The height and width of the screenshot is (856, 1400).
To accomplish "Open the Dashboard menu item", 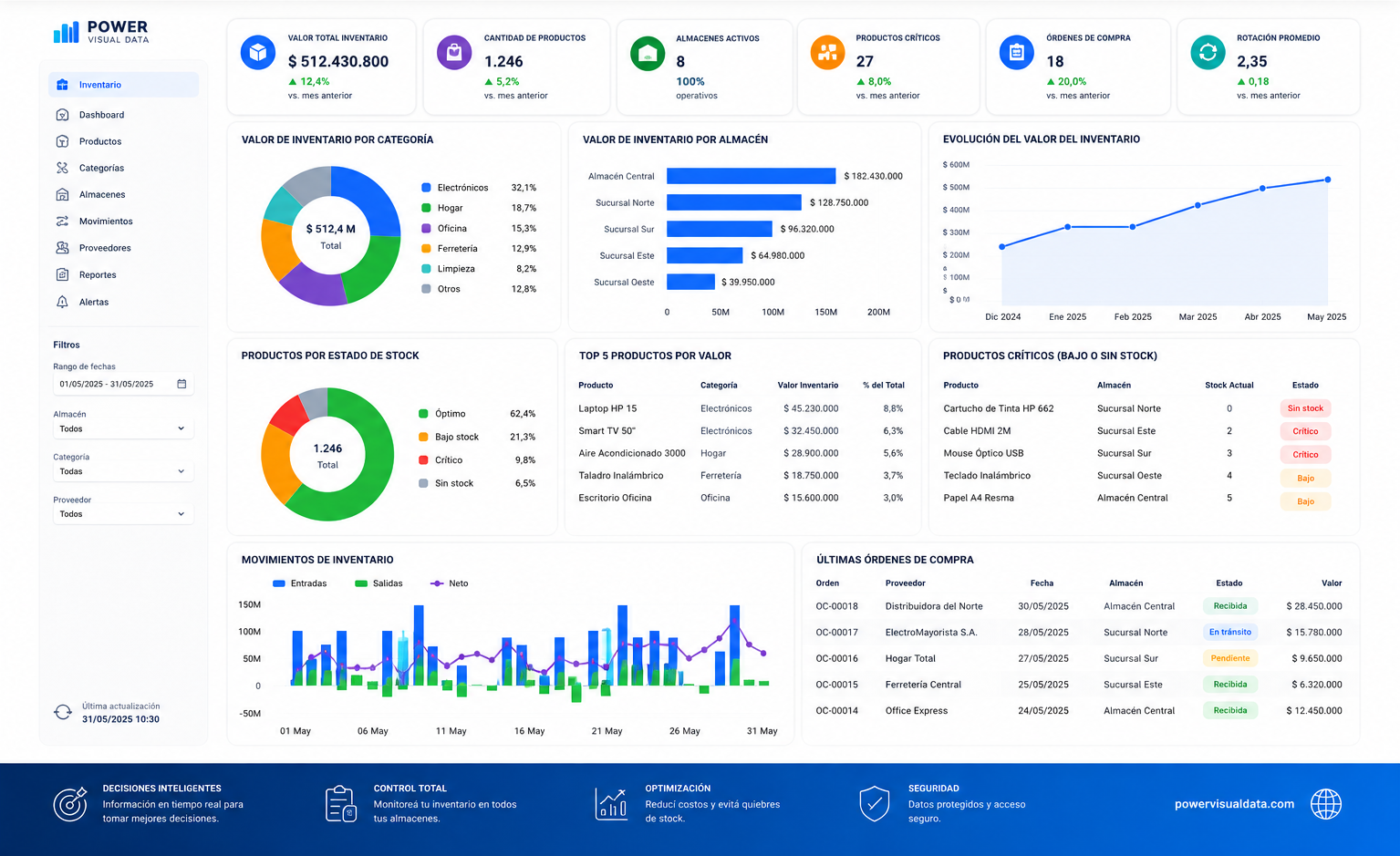I will [123, 115].
